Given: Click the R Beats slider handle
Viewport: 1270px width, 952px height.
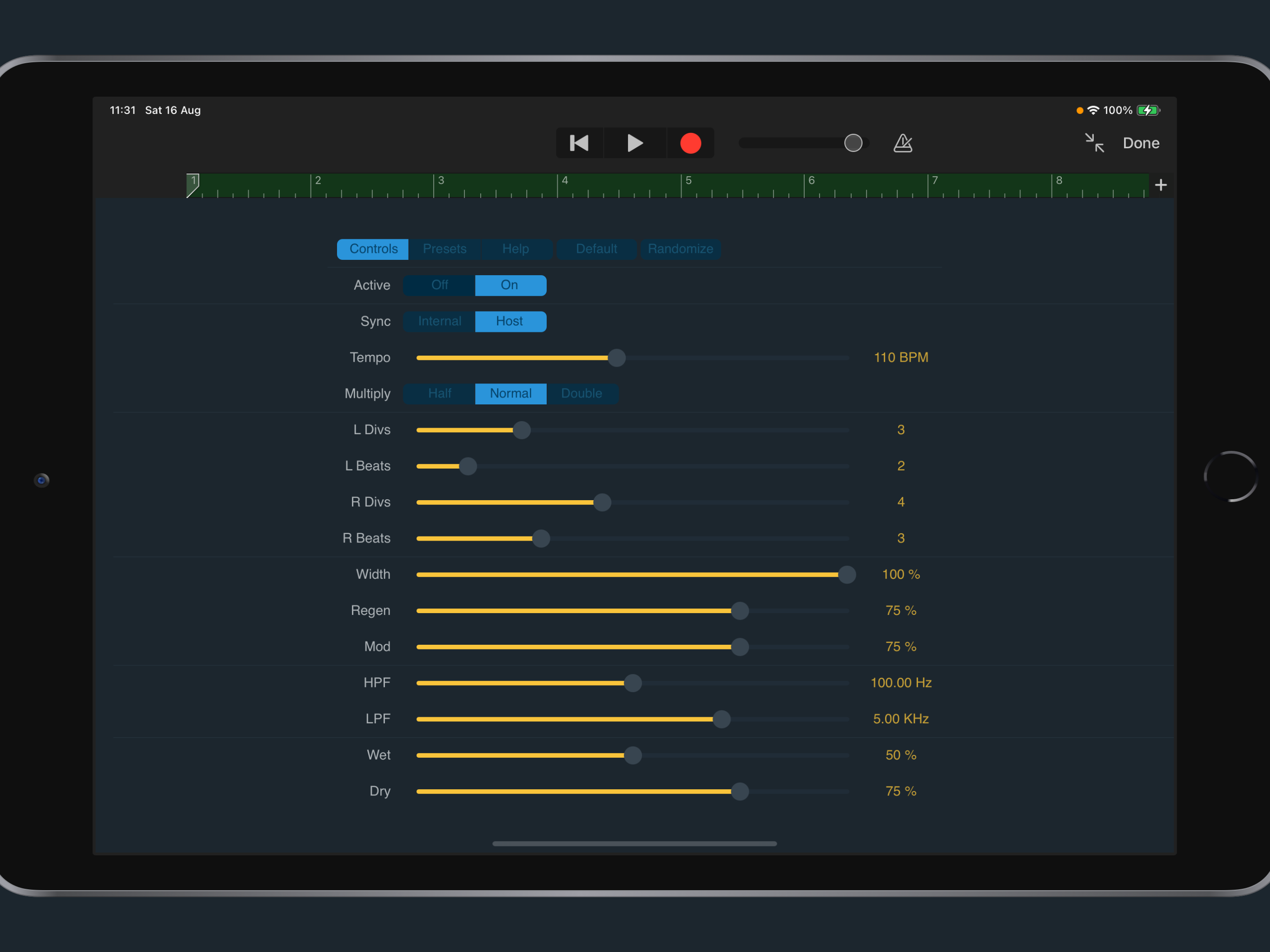Looking at the screenshot, I should pos(541,539).
